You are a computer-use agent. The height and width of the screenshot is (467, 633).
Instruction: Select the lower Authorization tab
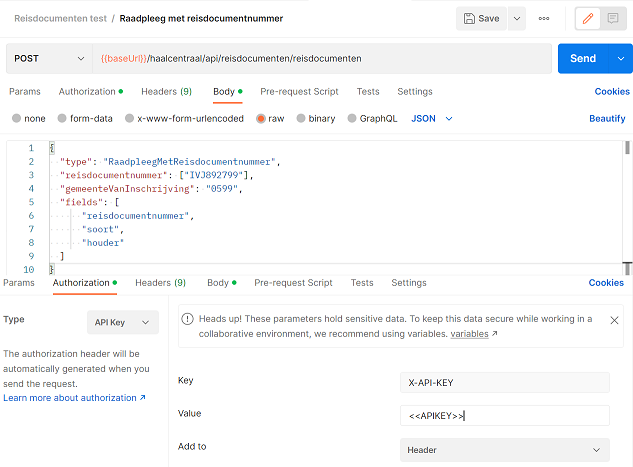pyautogui.click(x=85, y=283)
